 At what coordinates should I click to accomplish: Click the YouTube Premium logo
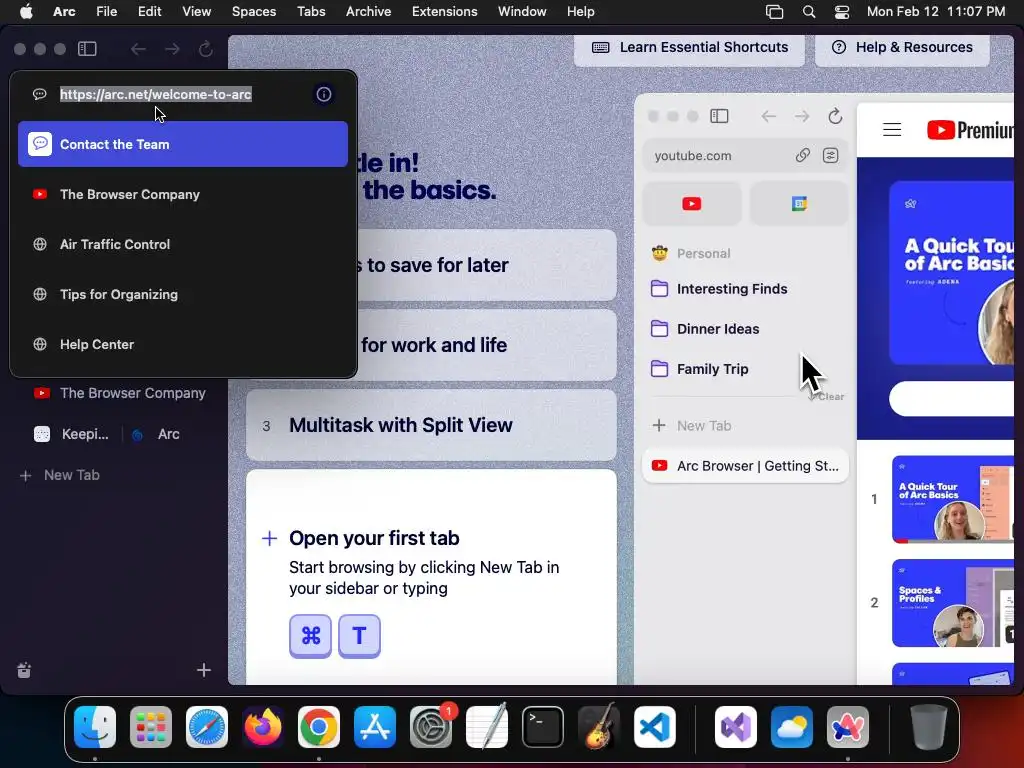point(970,130)
